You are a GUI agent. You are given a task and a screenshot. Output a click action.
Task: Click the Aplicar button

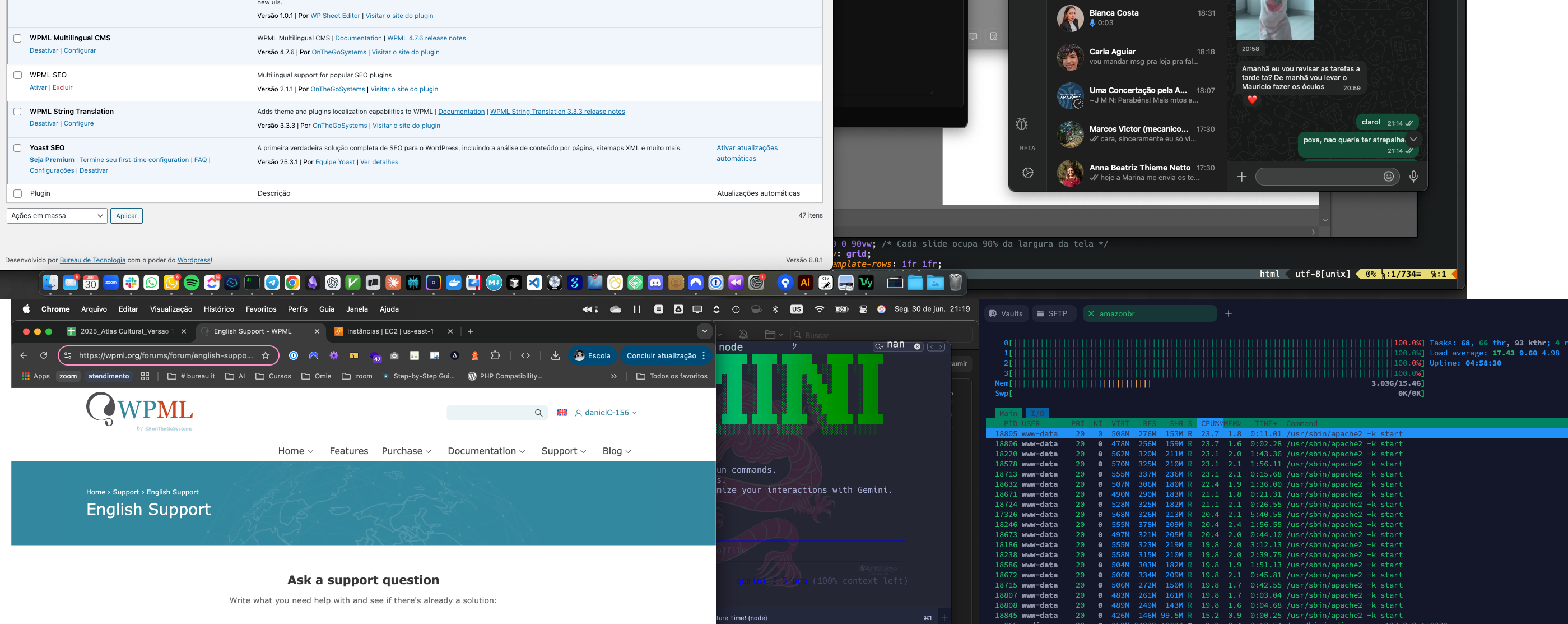[127, 216]
